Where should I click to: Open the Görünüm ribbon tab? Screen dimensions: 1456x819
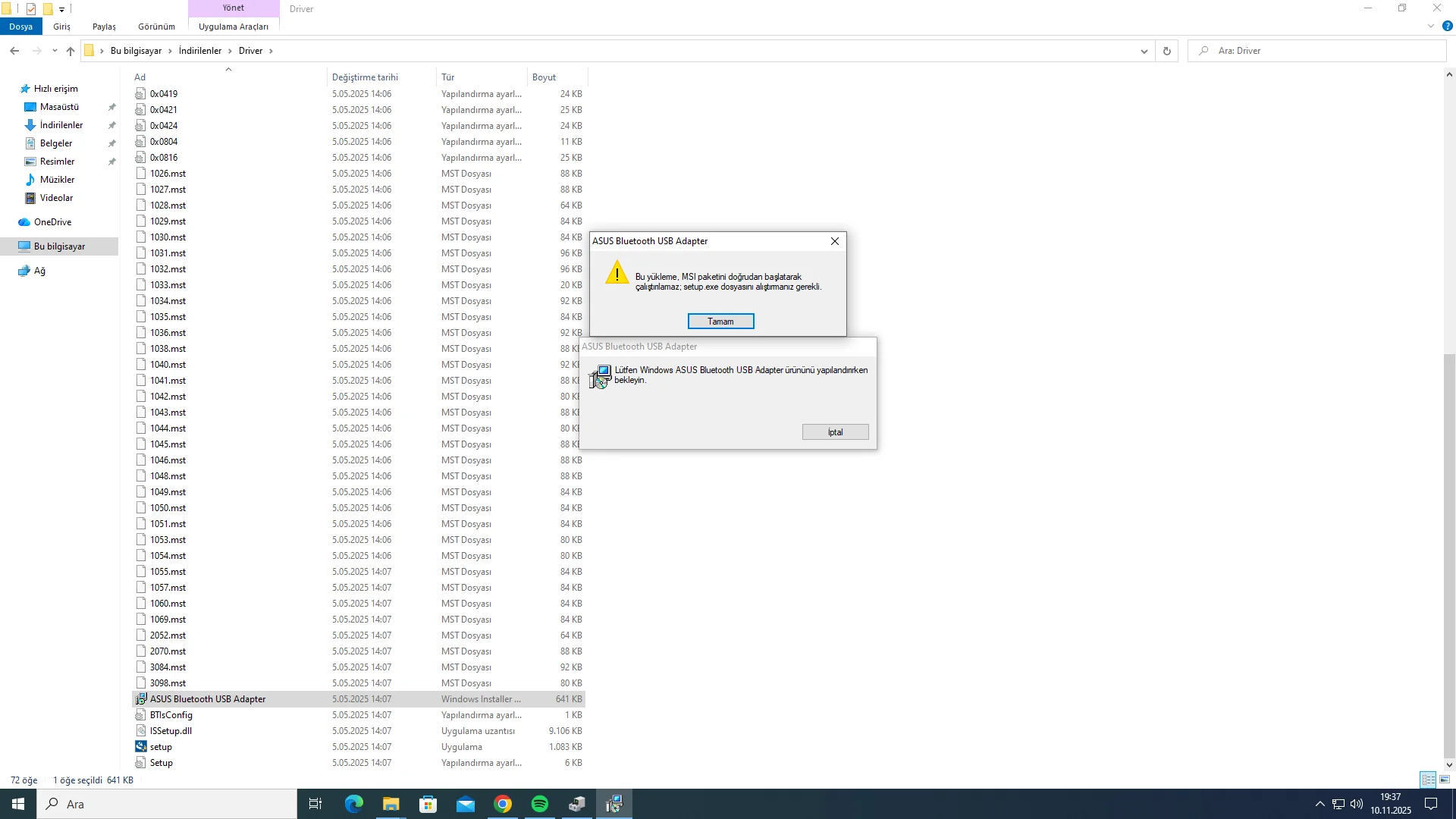click(156, 27)
